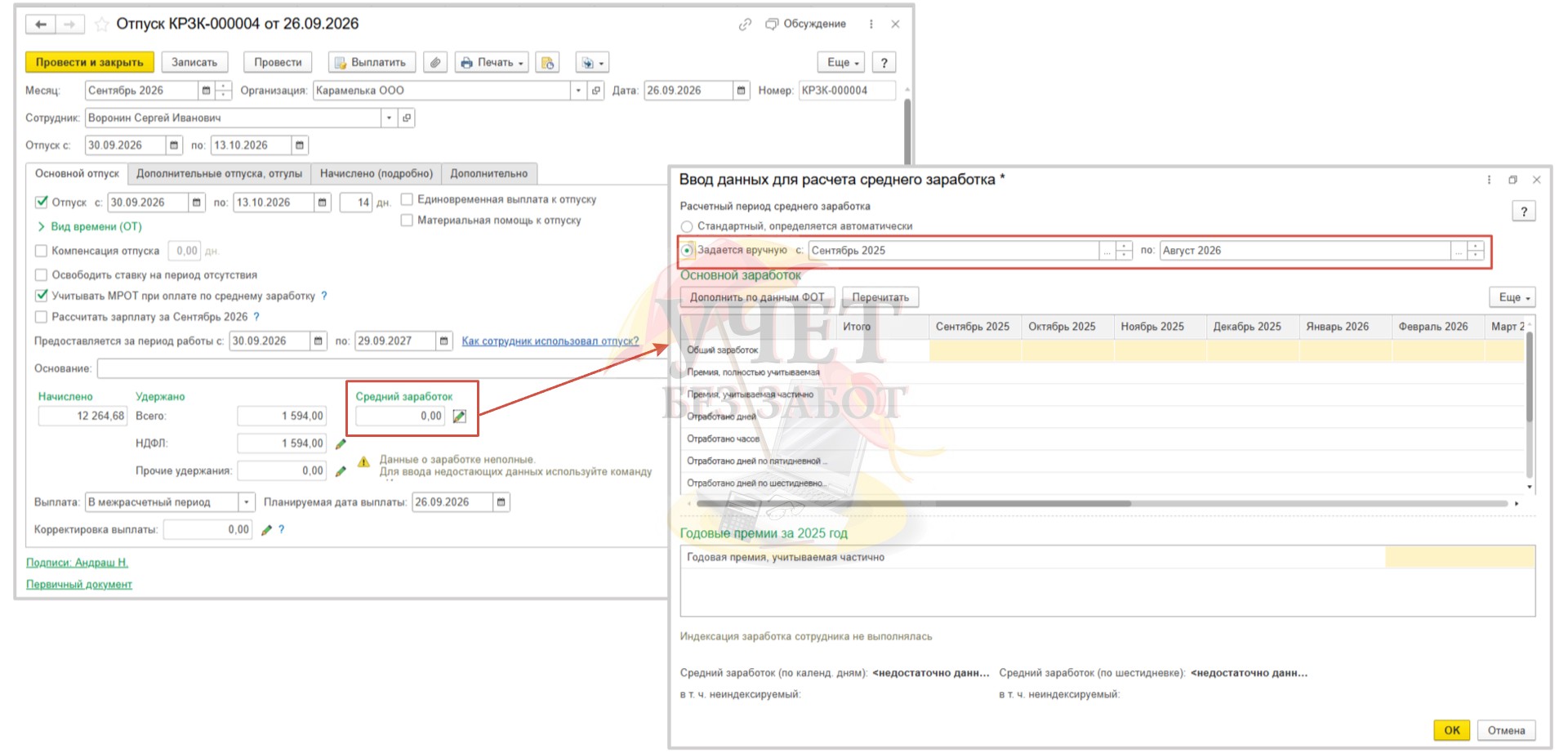Open the Печать dropdown
1568x753 pixels.
pos(492,62)
